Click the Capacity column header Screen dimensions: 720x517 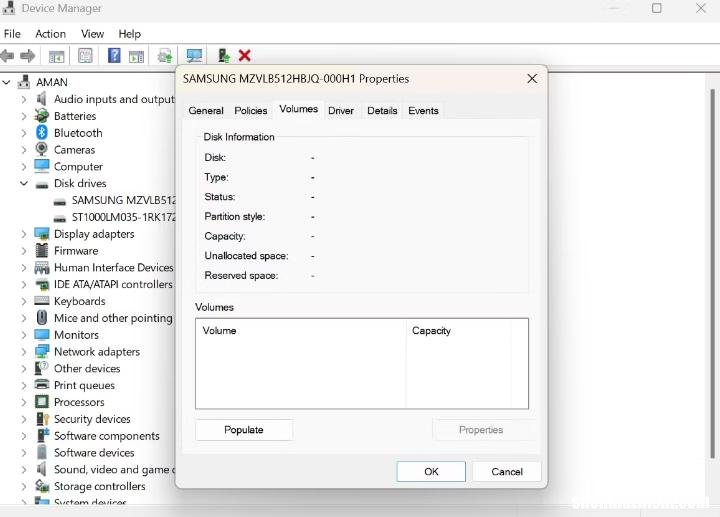459,331
